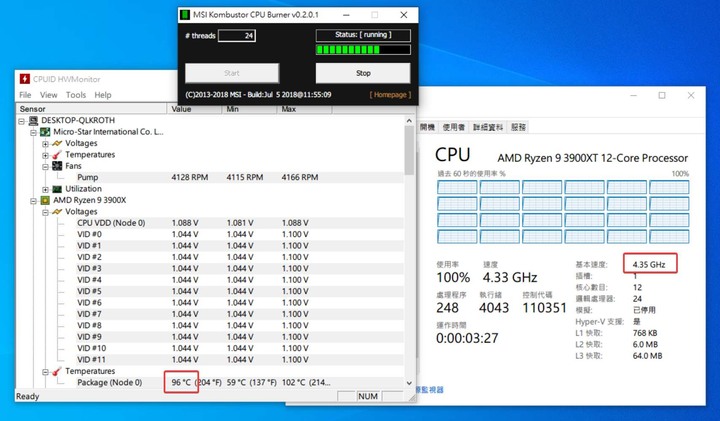Click HWMonitor scrollbar down arrow
Screen dimensions: 720x421
(x=409, y=382)
